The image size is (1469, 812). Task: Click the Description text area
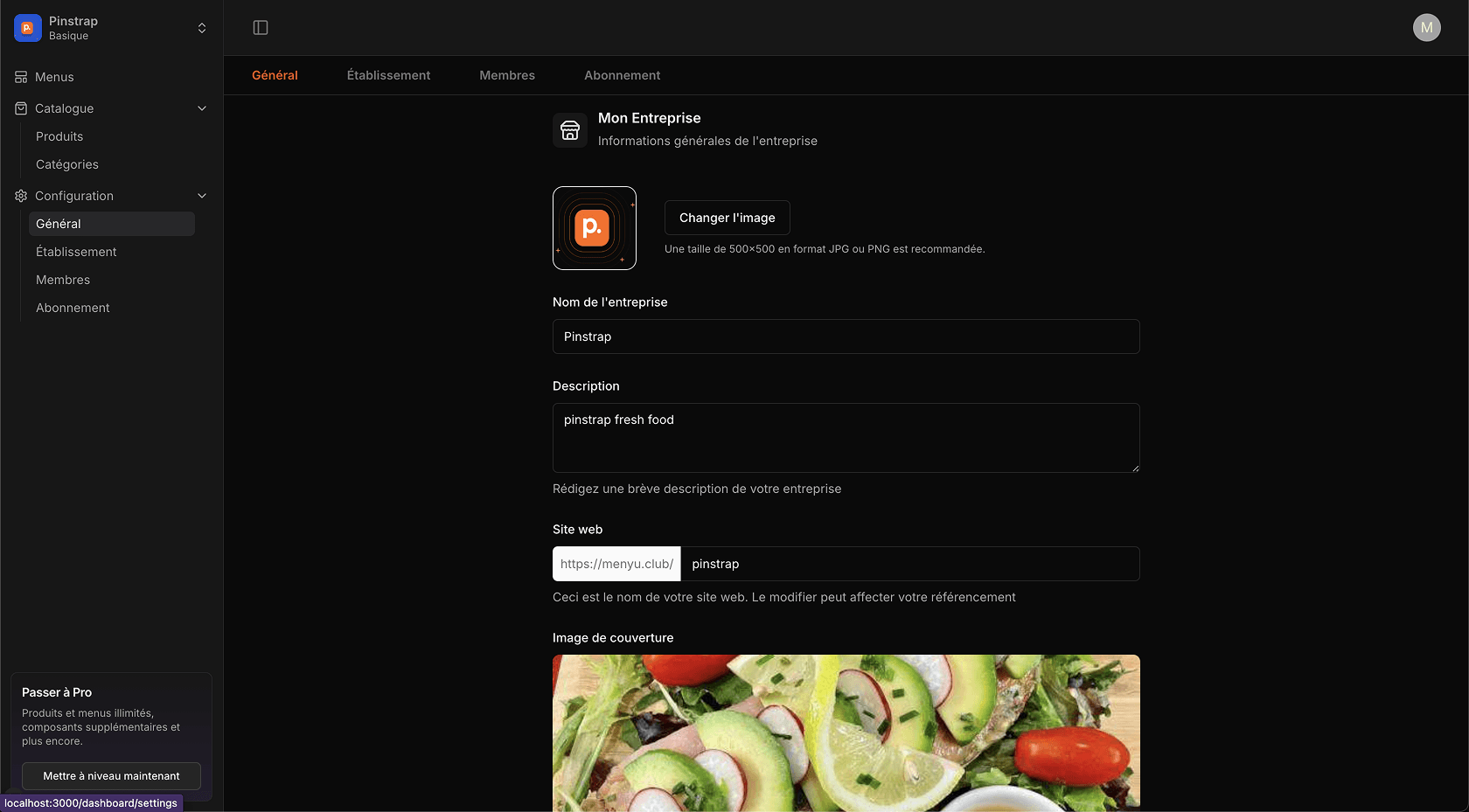(x=846, y=437)
